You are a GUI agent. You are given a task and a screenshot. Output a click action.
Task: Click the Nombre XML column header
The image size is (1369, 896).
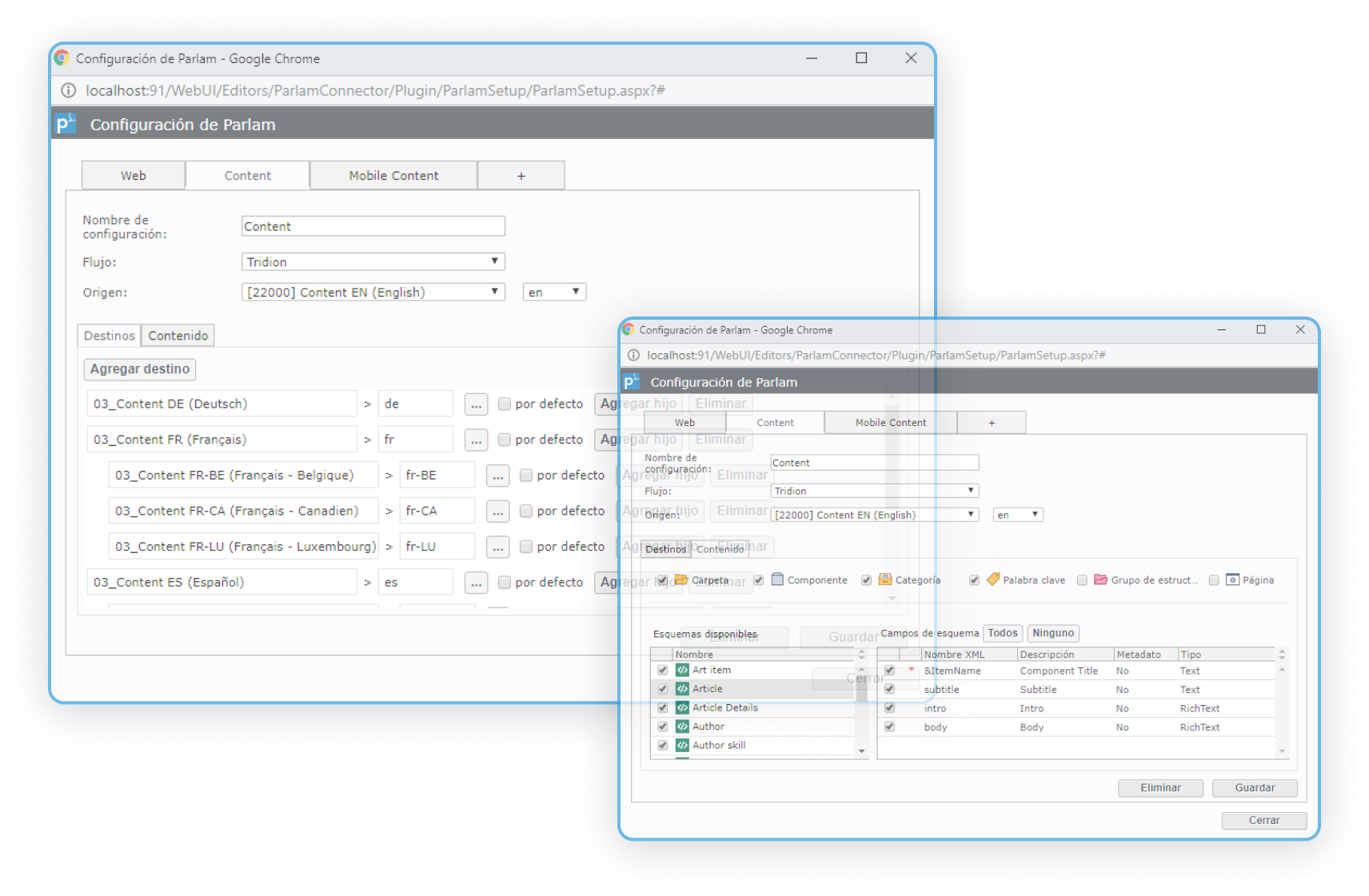[968, 654]
